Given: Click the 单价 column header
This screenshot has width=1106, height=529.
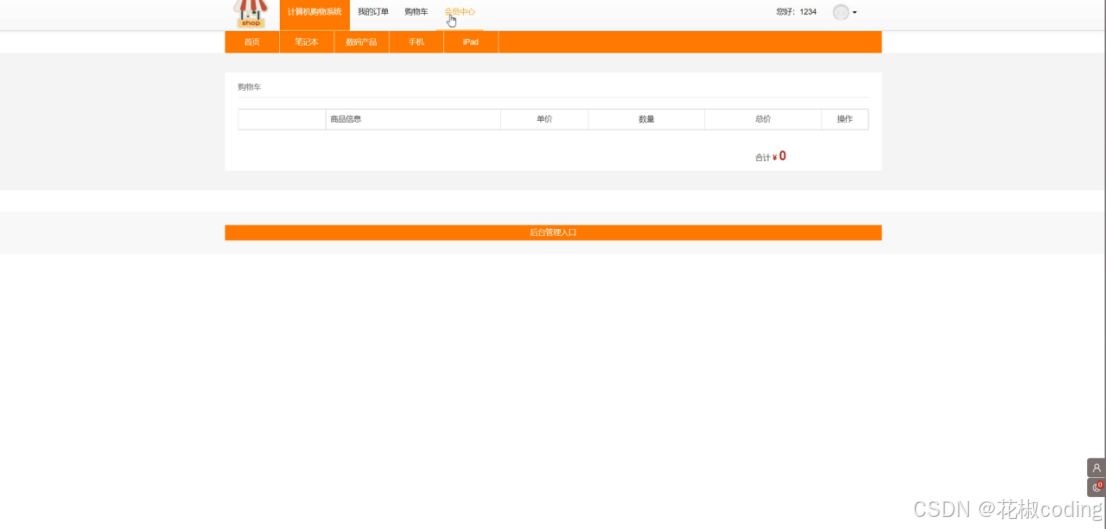Looking at the screenshot, I should (x=545, y=119).
